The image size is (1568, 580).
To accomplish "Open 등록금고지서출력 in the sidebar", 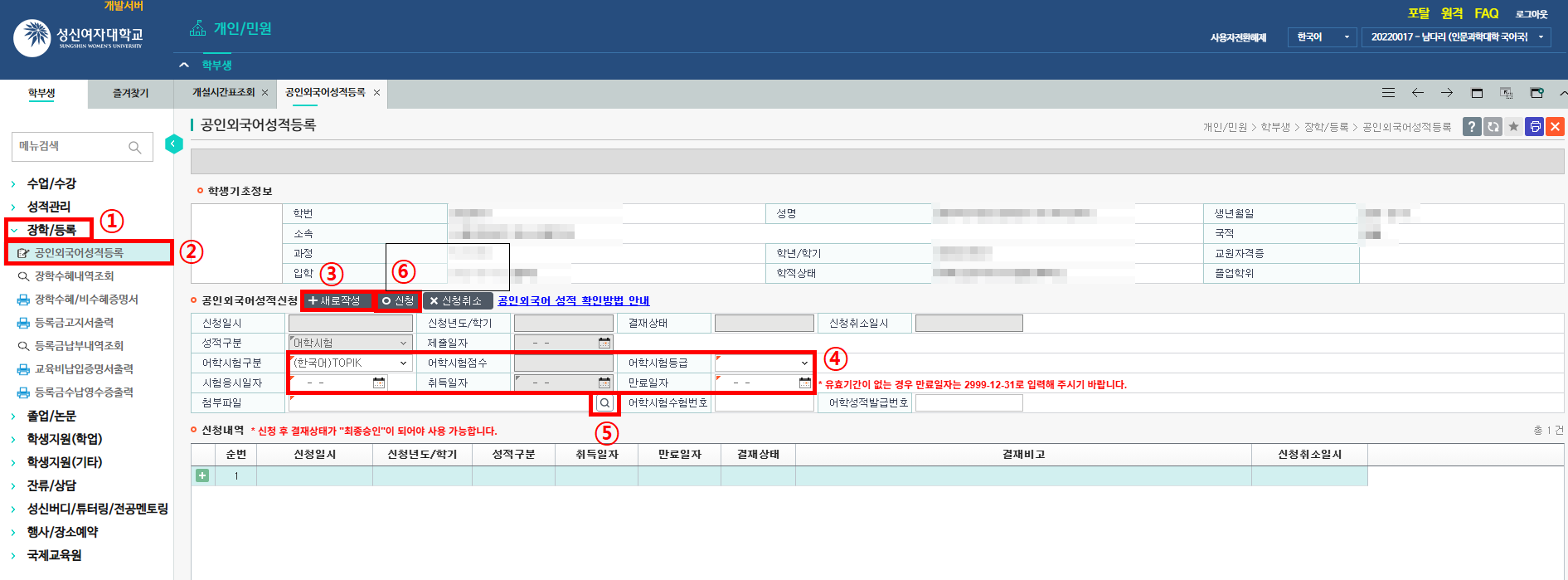I will [x=74, y=323].
